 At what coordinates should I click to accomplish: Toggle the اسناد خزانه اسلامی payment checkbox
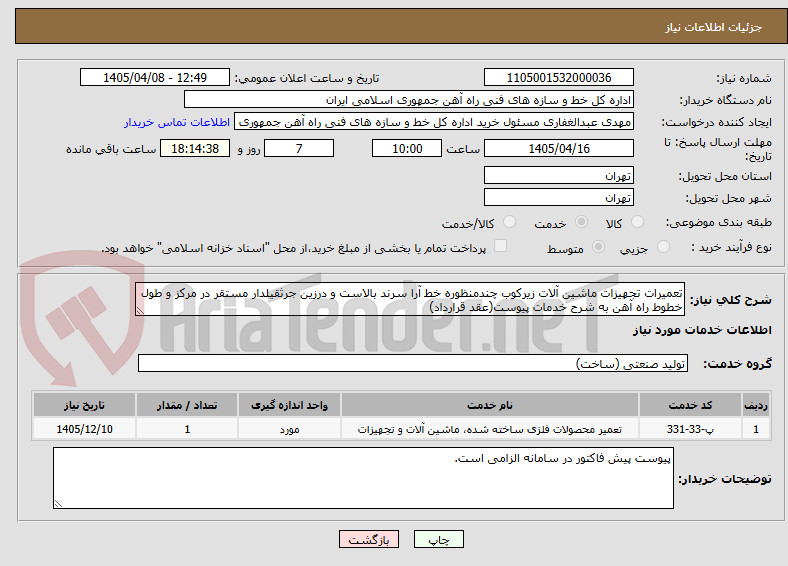501,246
